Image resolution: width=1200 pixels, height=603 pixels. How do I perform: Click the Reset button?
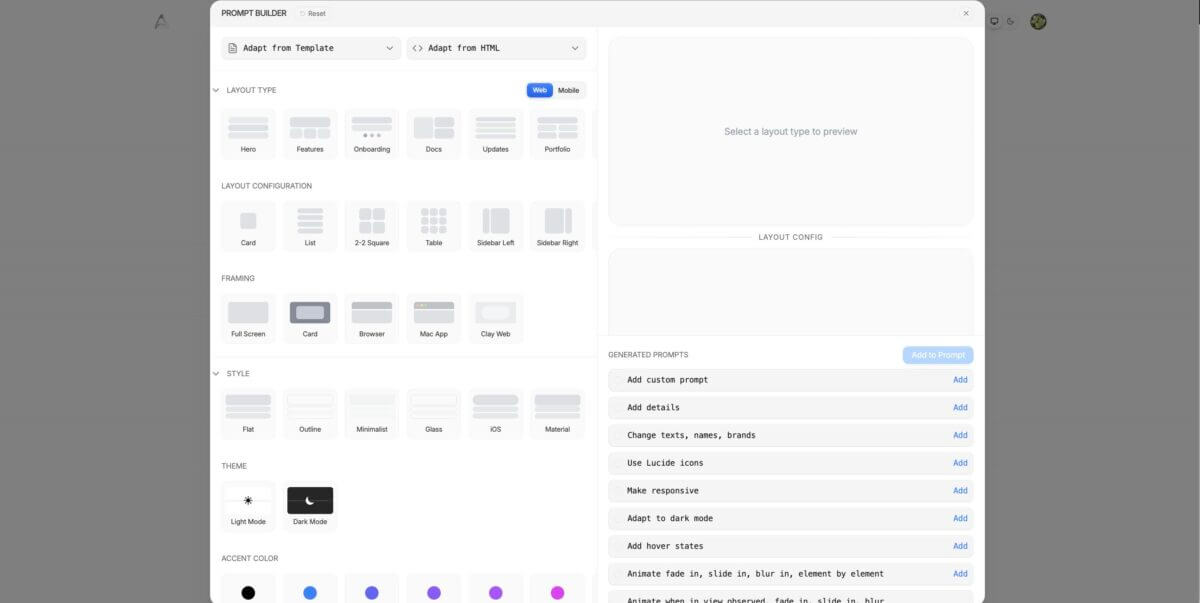313,14
